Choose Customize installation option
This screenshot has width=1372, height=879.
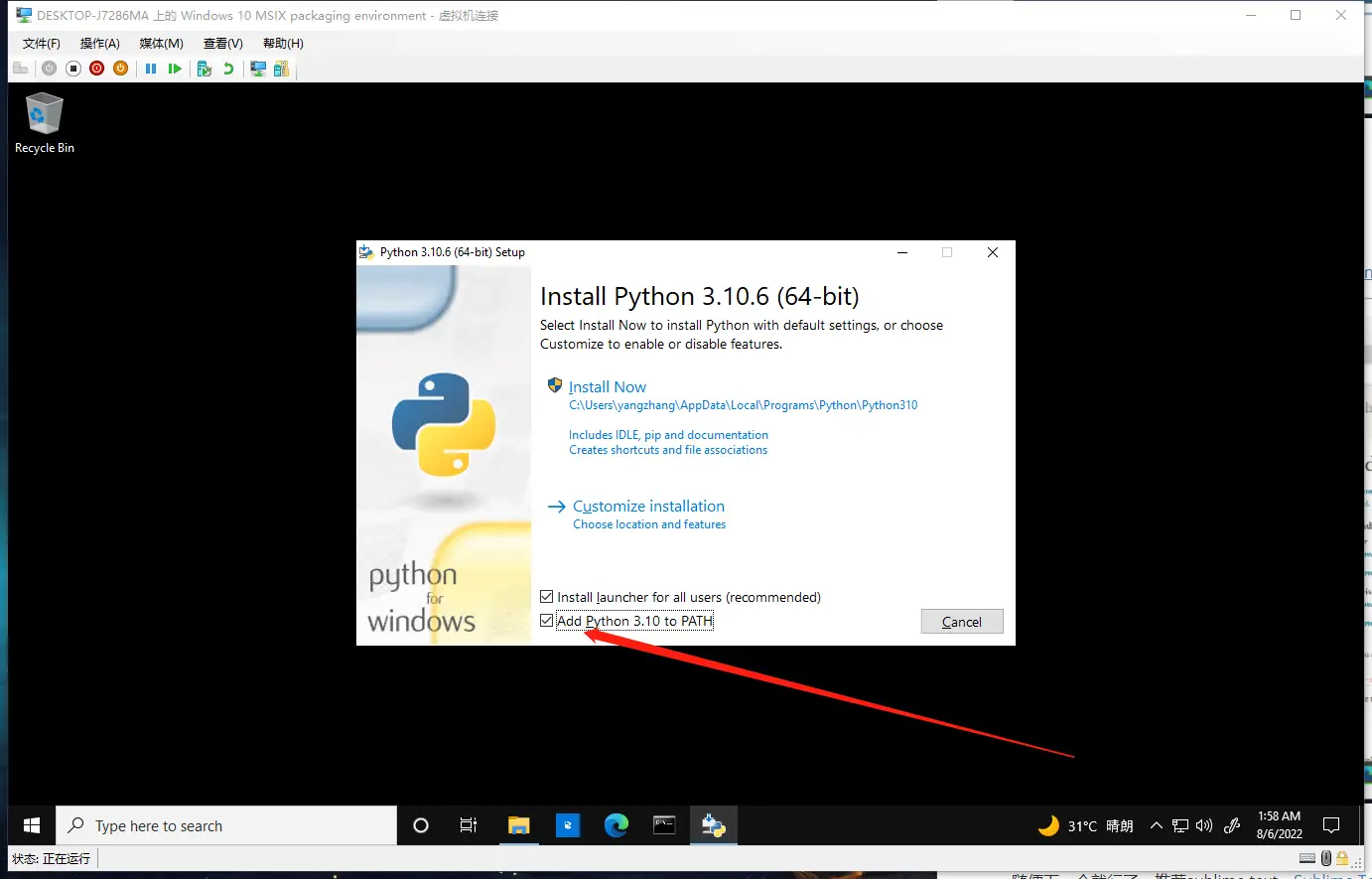[x=647, y=507]
